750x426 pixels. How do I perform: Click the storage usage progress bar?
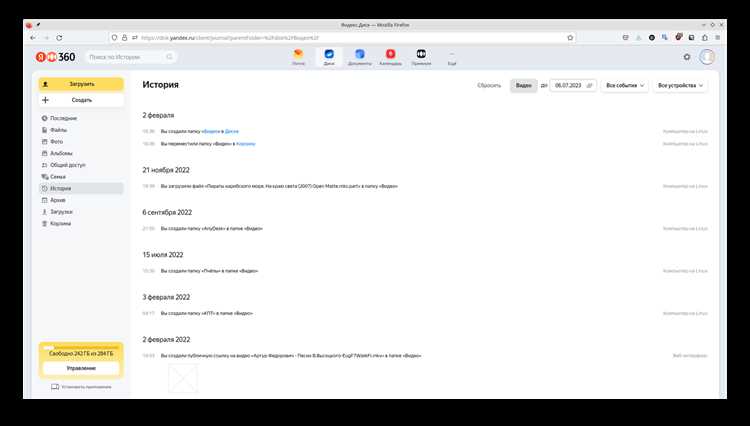[81, 348]
